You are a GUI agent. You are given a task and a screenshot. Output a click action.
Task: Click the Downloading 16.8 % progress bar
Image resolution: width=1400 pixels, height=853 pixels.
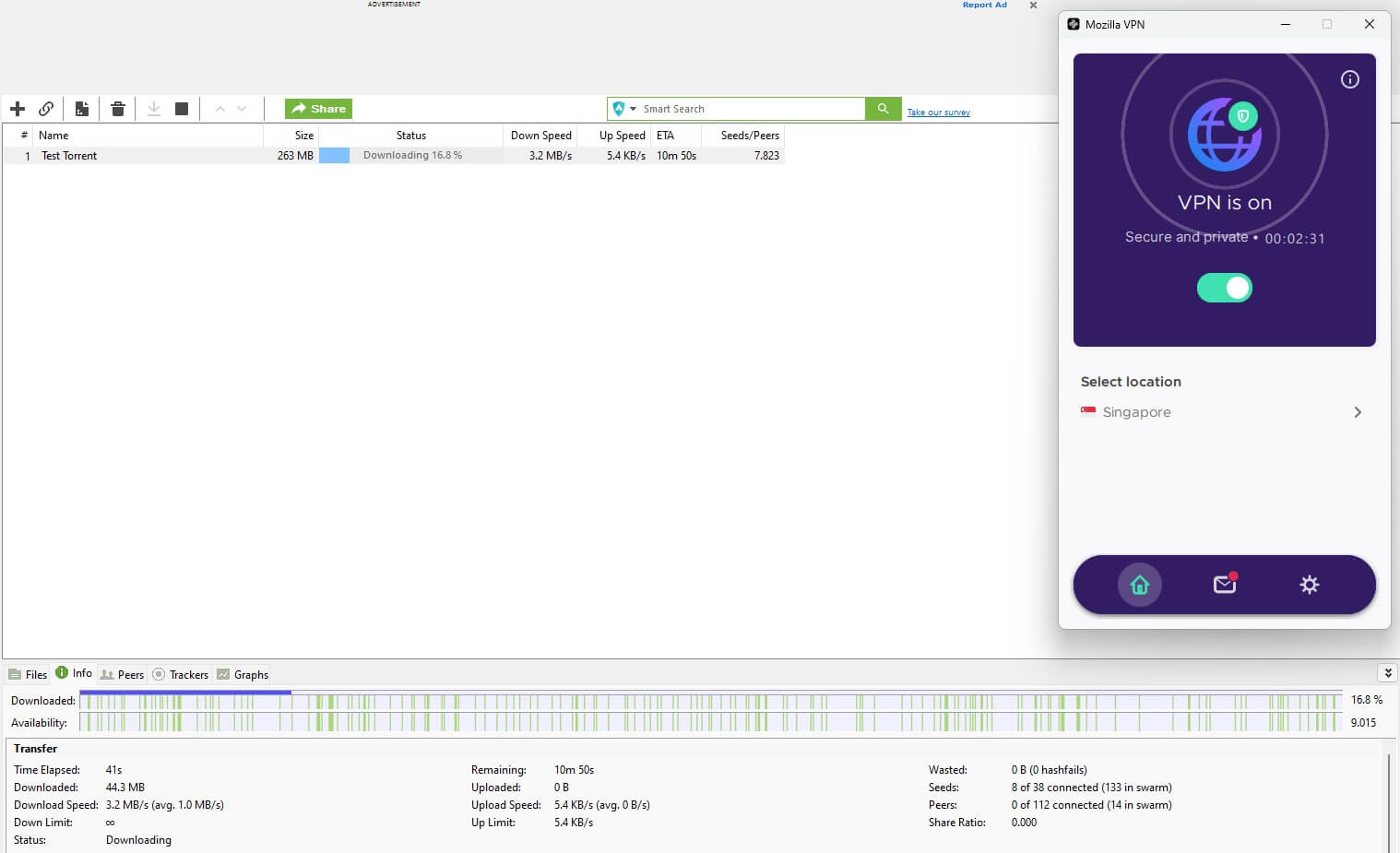coord(411,156)
